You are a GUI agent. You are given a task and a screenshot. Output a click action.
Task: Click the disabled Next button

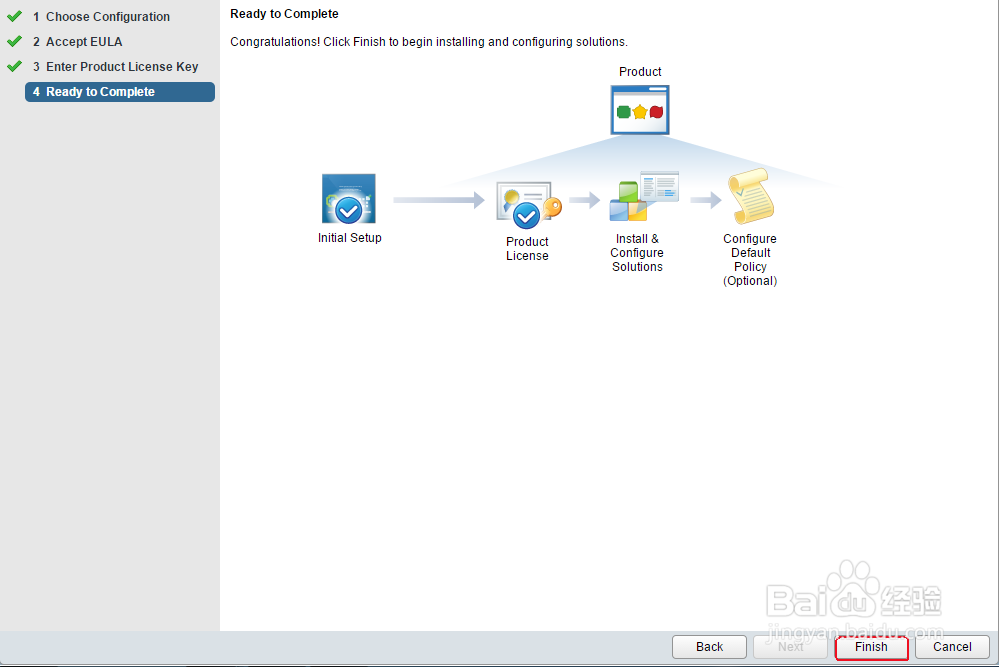point(790,647)
